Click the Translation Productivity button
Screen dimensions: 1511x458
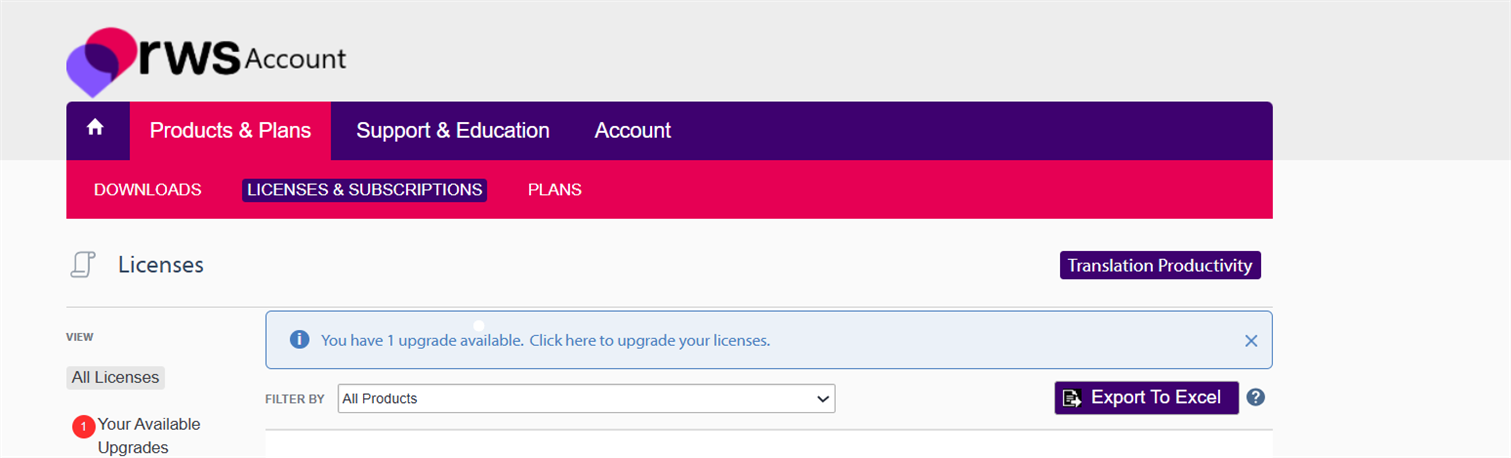click(x=1160, y=266)
